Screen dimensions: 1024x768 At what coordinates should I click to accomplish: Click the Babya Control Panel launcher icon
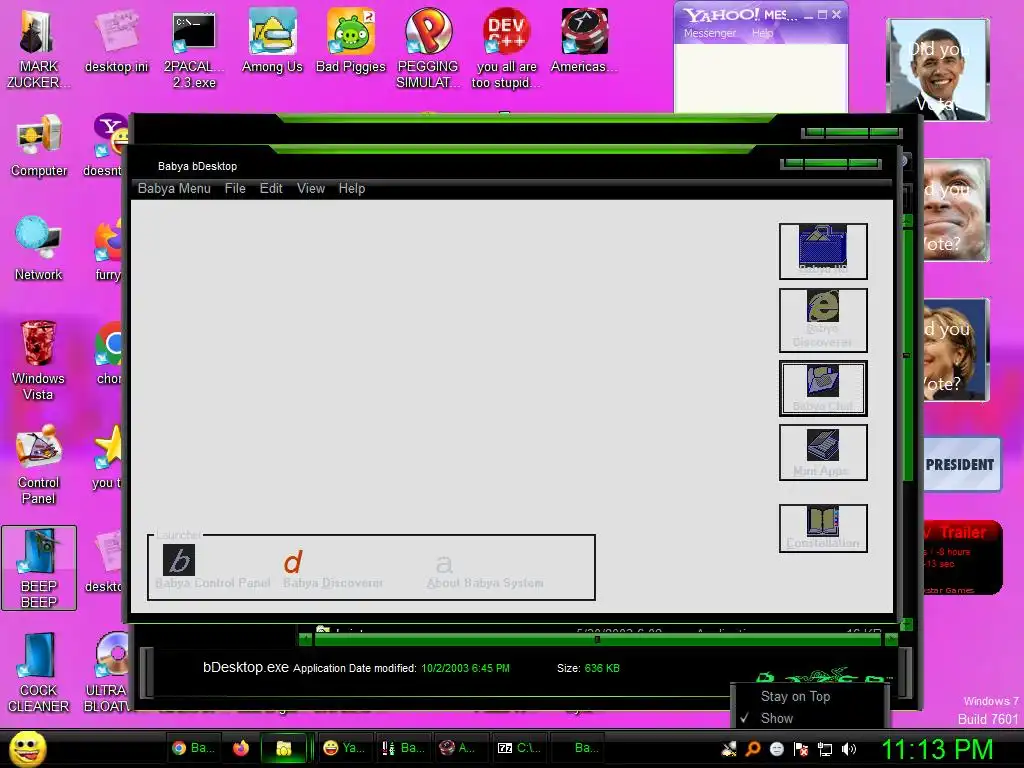coord(179,560)
